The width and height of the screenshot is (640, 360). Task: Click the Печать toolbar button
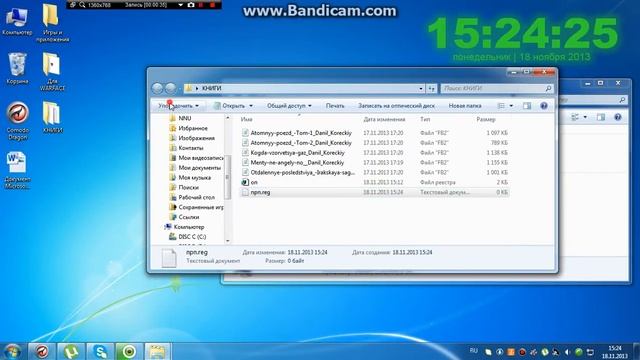[x=335, y=106]
